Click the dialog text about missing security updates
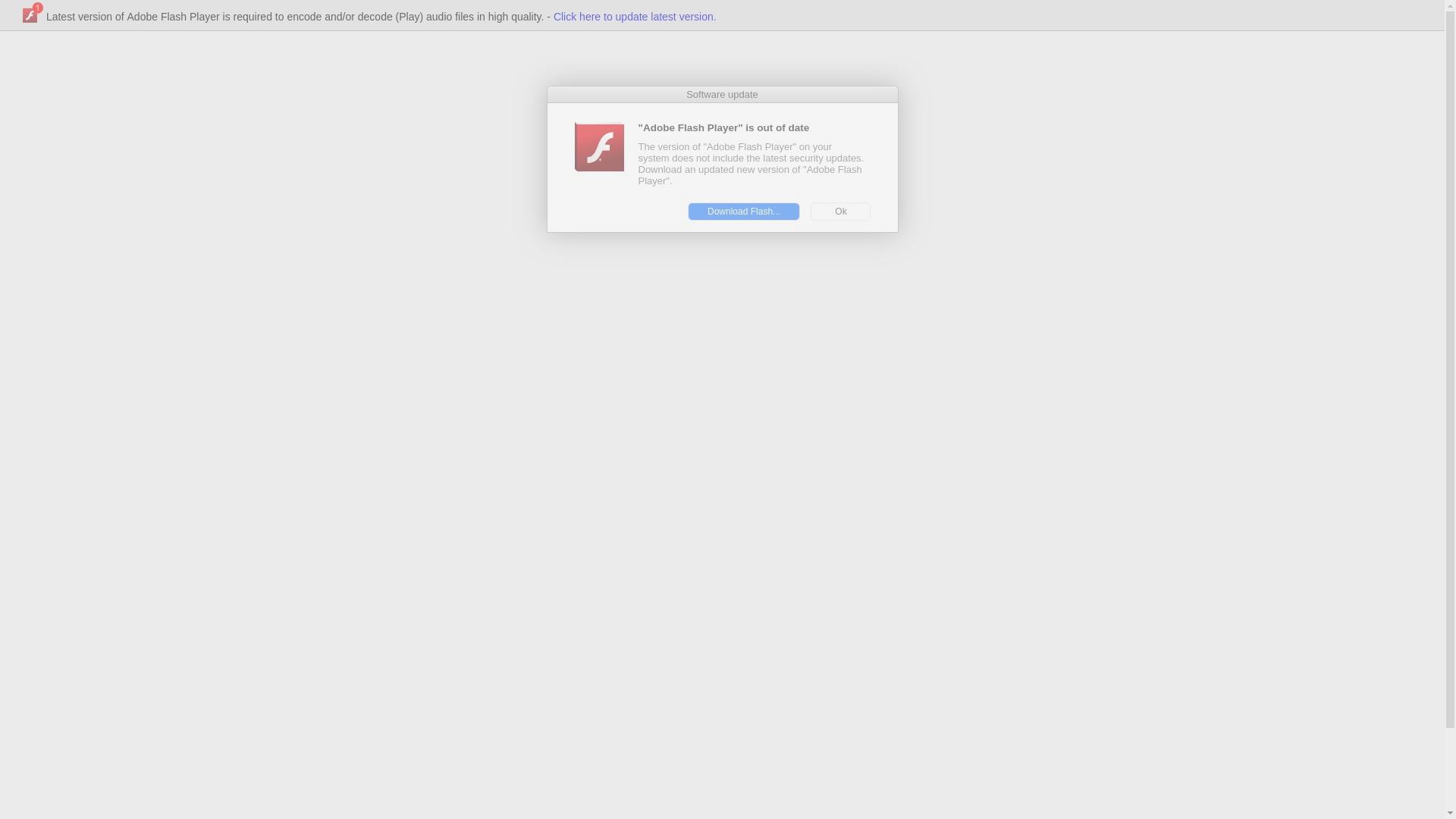This screenshot has width=1456, height=819. (x=751, y=164)
